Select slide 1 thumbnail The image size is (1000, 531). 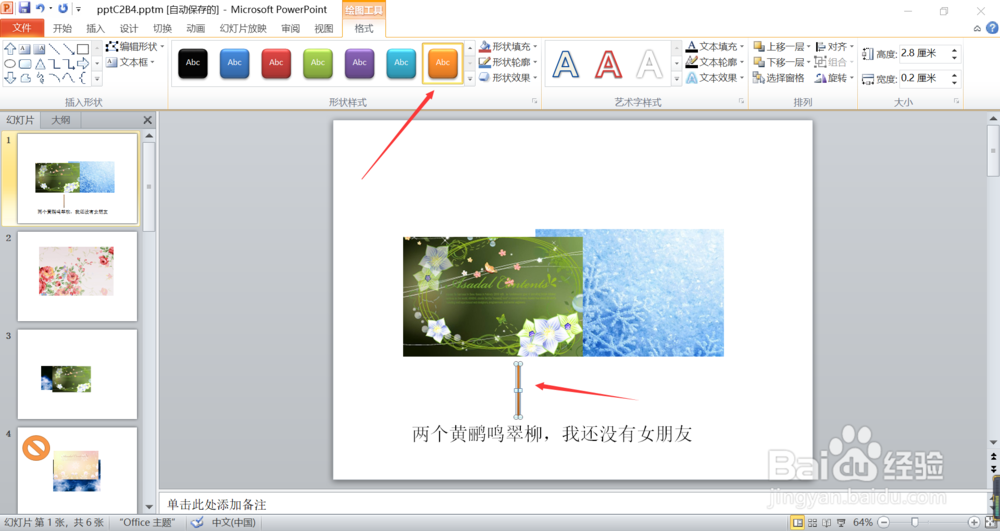coord(77,178)
